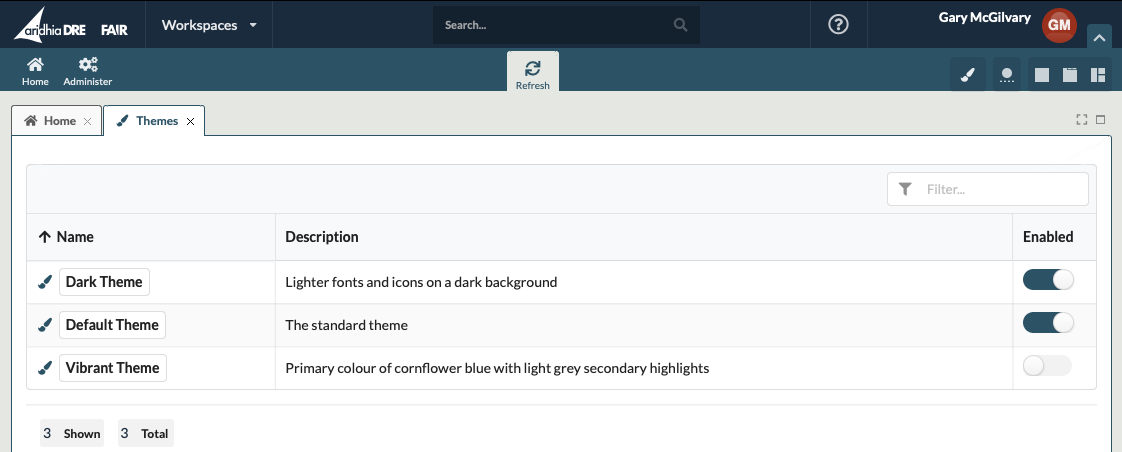Click the Filter input field
1122x452 pixels.
click(x=1000, y=189)
